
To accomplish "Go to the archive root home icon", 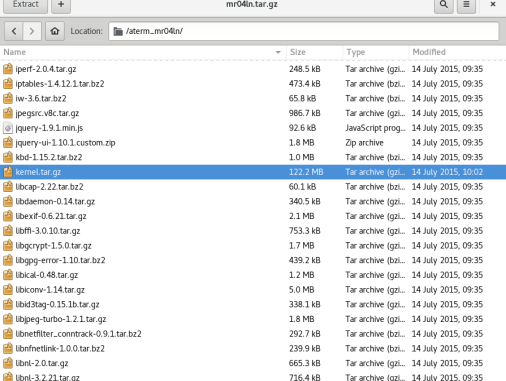I will click(x=55, y=31).
